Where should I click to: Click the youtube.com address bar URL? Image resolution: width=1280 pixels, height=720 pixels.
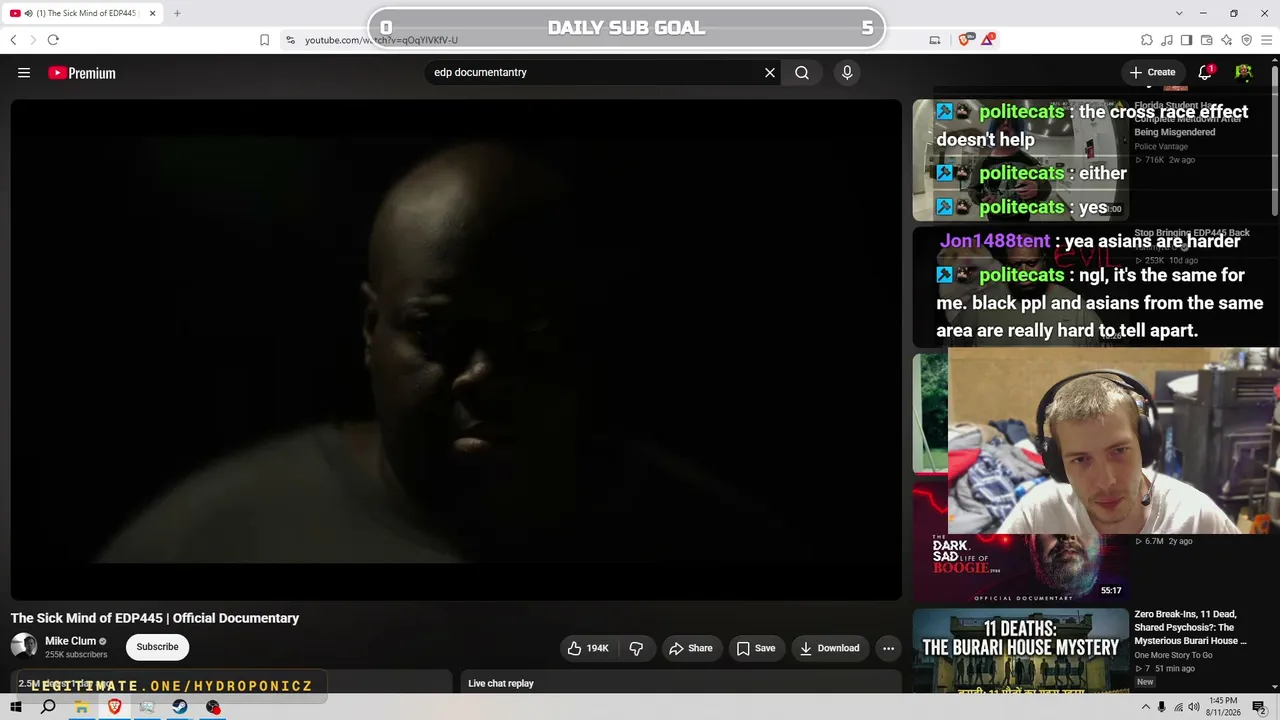pyautogui.click(x=381, y=40)
